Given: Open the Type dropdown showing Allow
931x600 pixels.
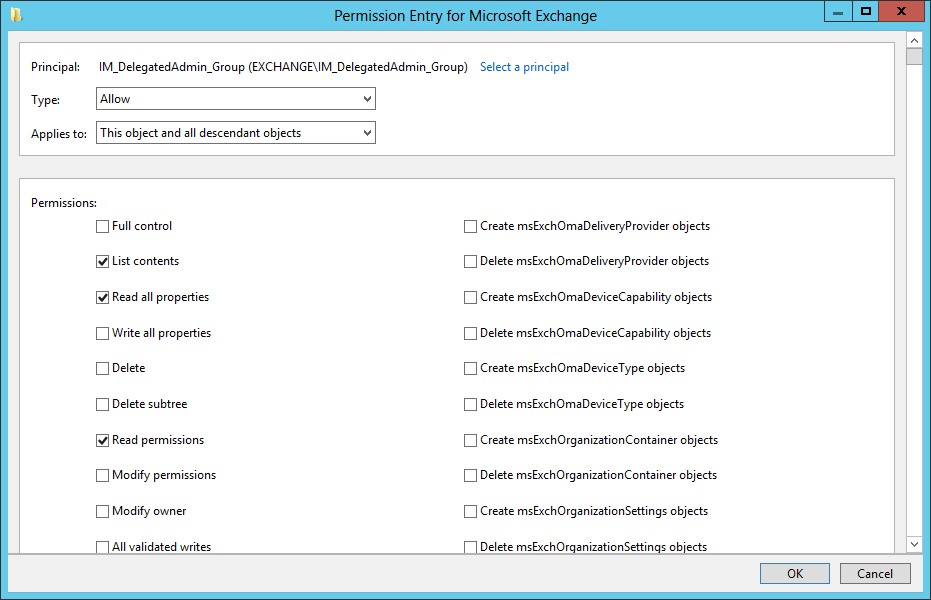Looking at the screenshot, I should click(236, 99).
